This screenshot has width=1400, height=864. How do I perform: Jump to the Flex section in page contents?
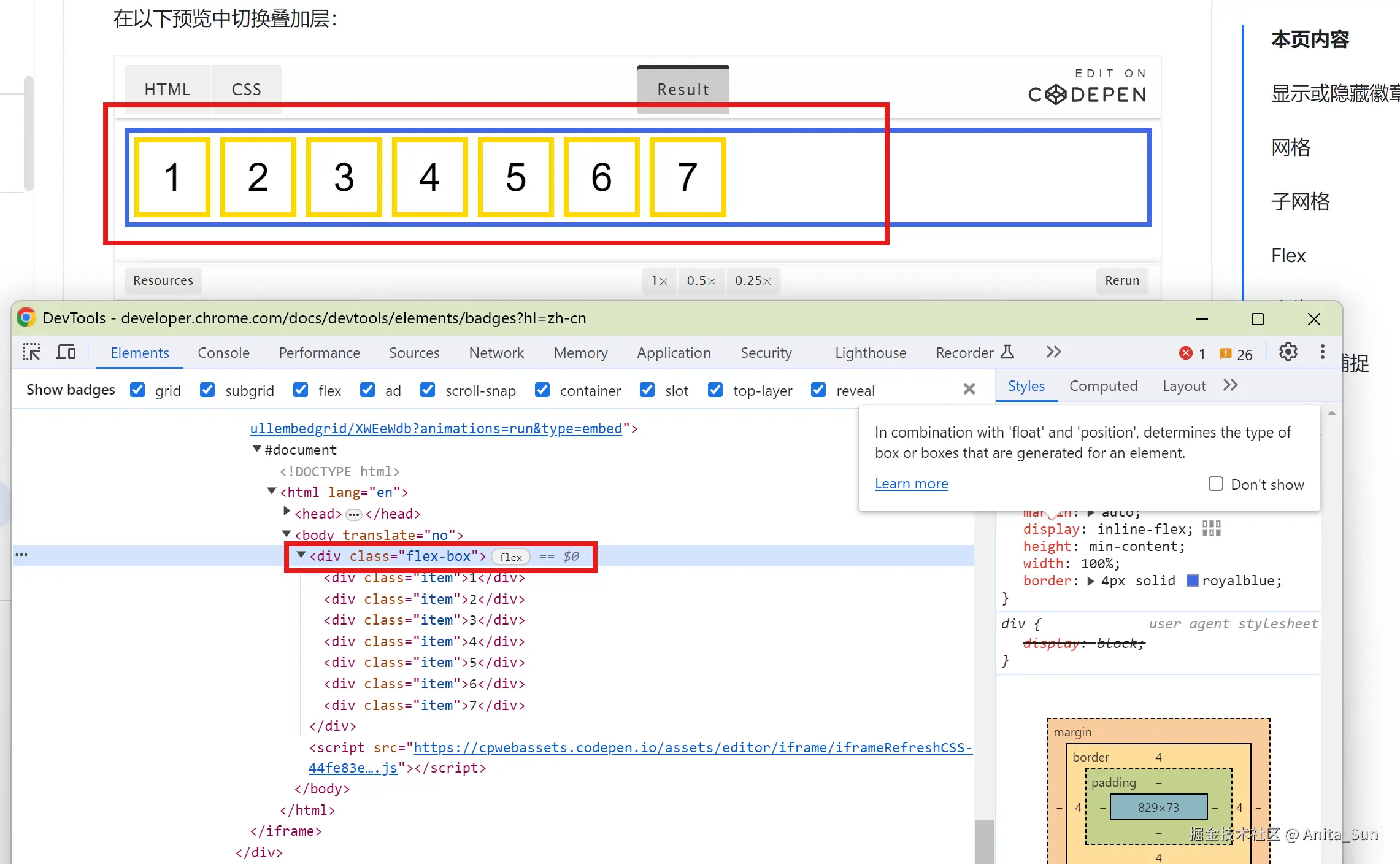1288,255
